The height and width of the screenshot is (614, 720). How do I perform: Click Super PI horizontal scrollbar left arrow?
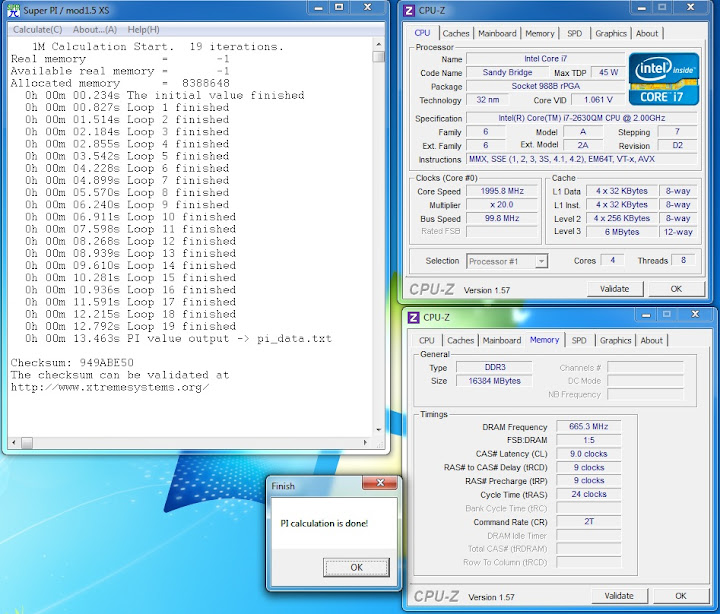[x=14, y=443]
